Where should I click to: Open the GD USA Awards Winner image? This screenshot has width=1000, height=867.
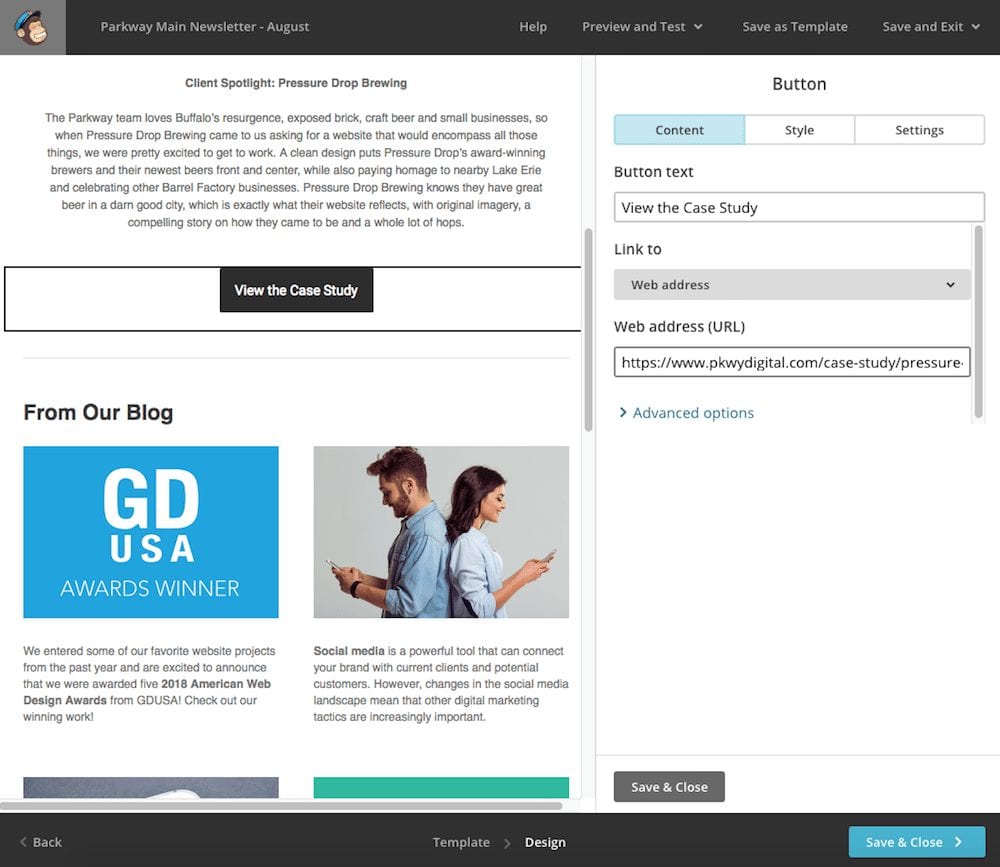(151, 532)
